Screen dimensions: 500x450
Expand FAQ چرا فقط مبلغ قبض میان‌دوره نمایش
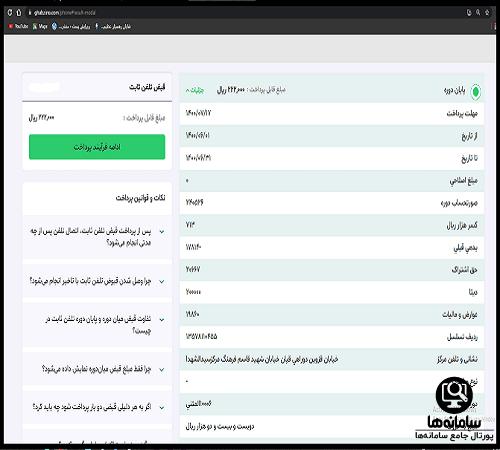(x=97, y=369)
